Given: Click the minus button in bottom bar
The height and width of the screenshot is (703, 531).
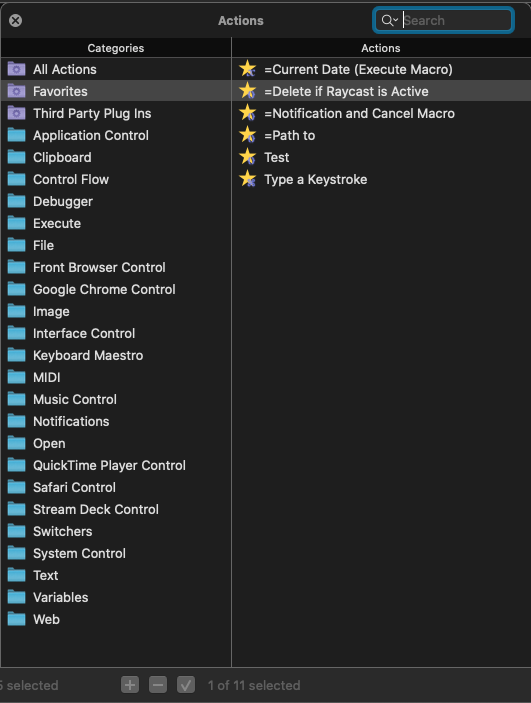Looking at the screenshot, I should [x=158, y=685].
